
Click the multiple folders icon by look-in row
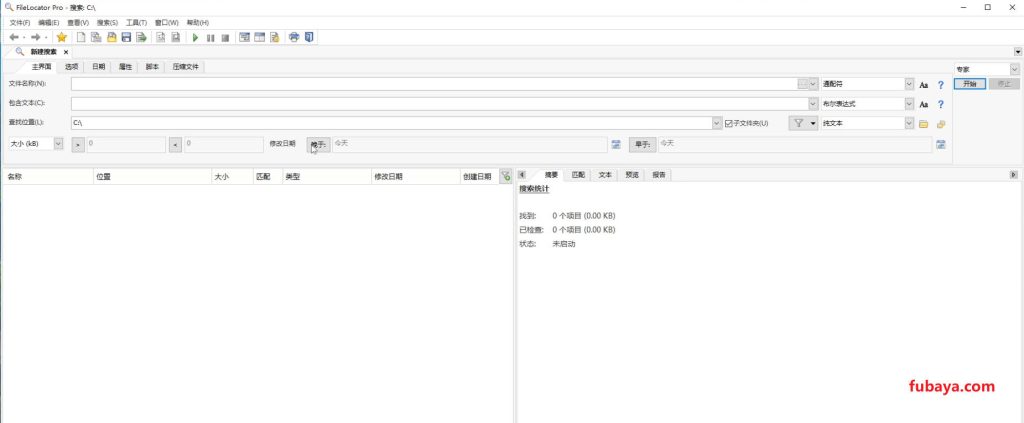(941, 124)
